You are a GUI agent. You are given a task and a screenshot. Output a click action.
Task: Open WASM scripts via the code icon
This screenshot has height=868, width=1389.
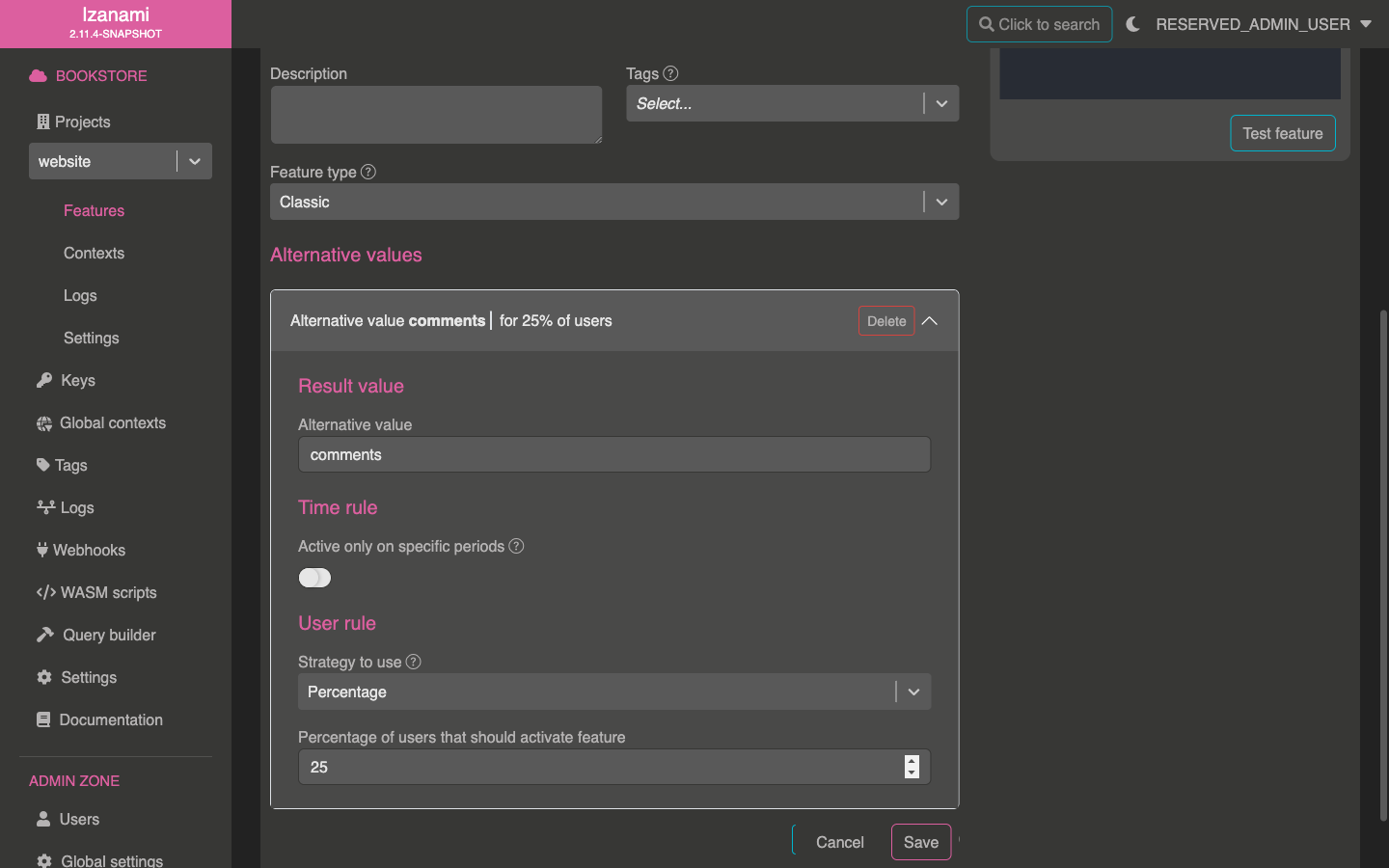[45, 592]
